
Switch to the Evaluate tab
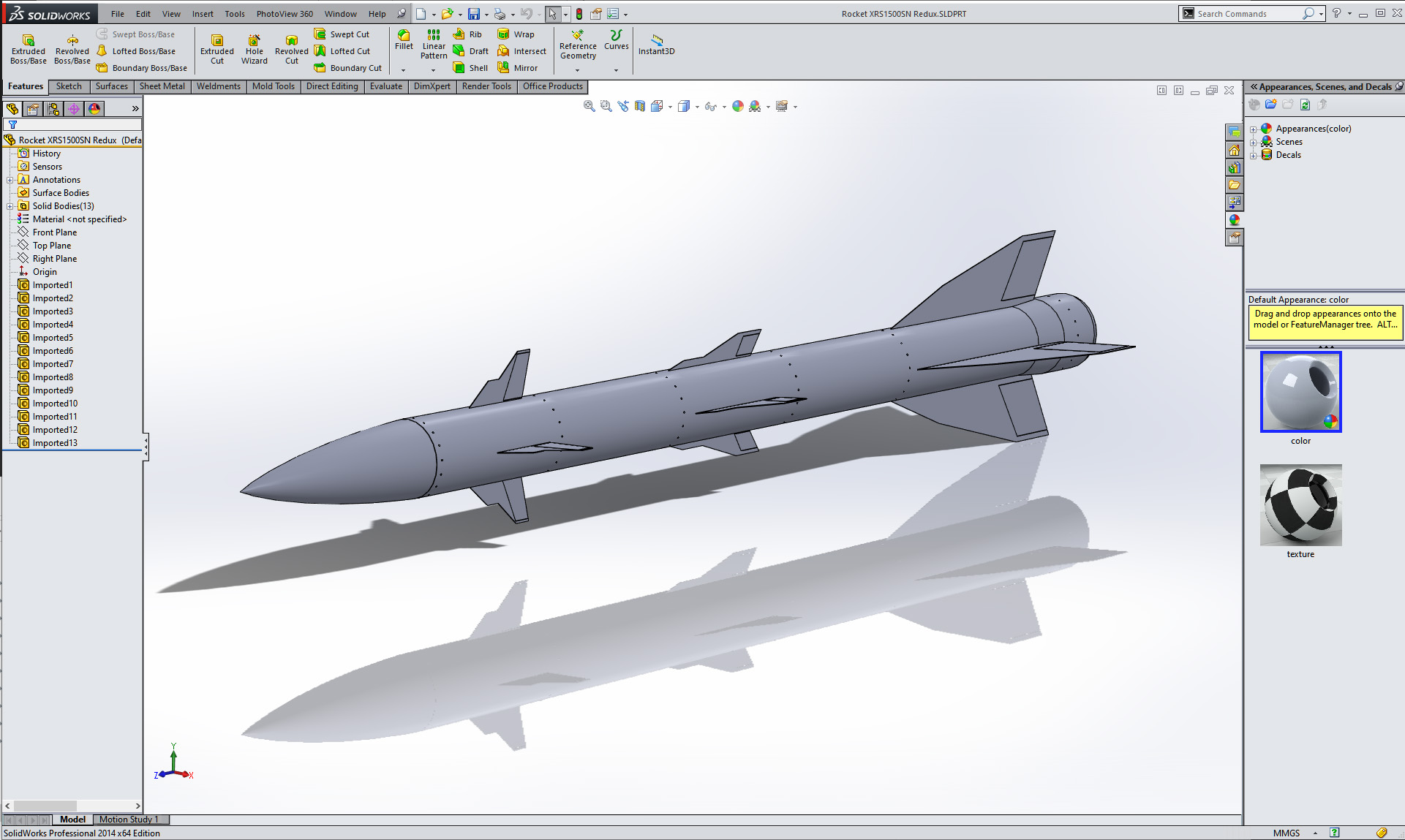click(385, 86)
